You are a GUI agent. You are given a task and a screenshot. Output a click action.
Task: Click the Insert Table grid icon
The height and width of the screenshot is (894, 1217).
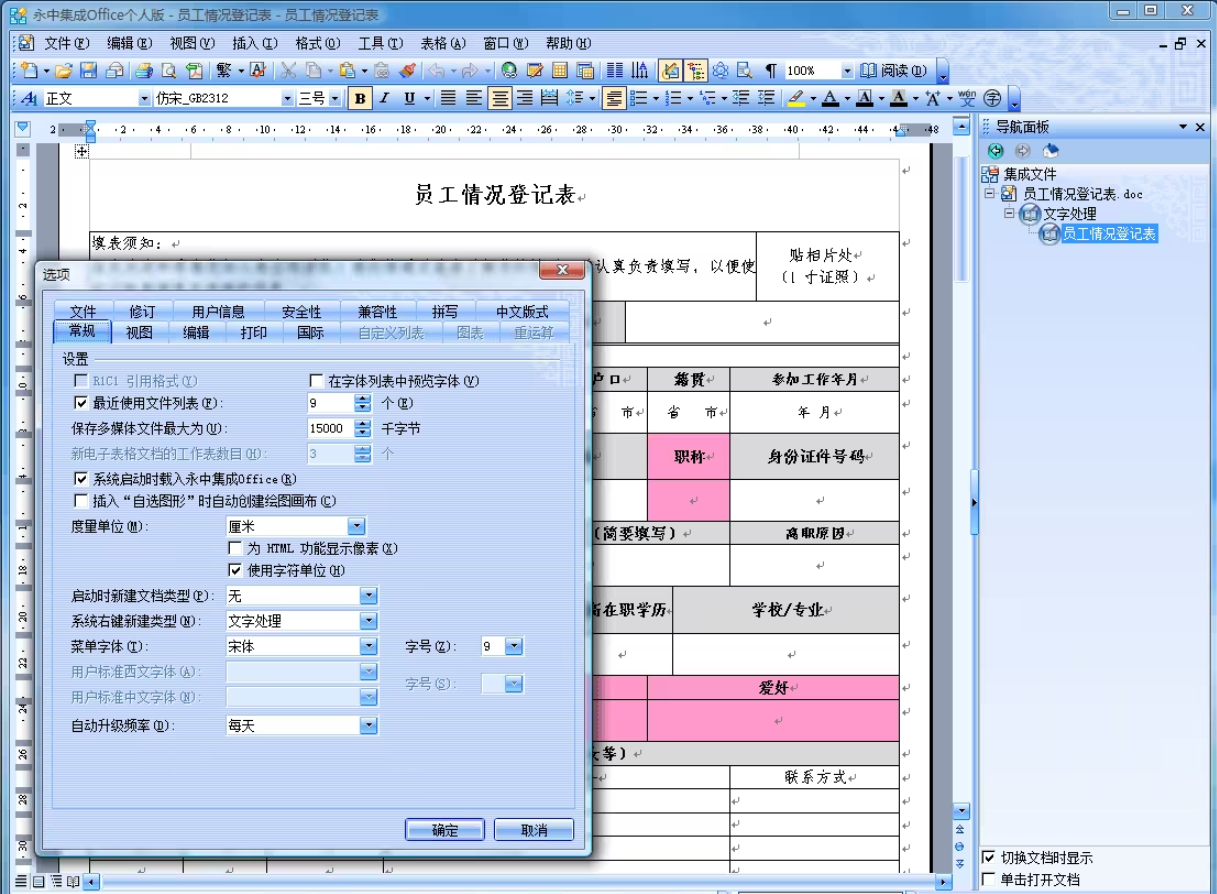(560, 71)
